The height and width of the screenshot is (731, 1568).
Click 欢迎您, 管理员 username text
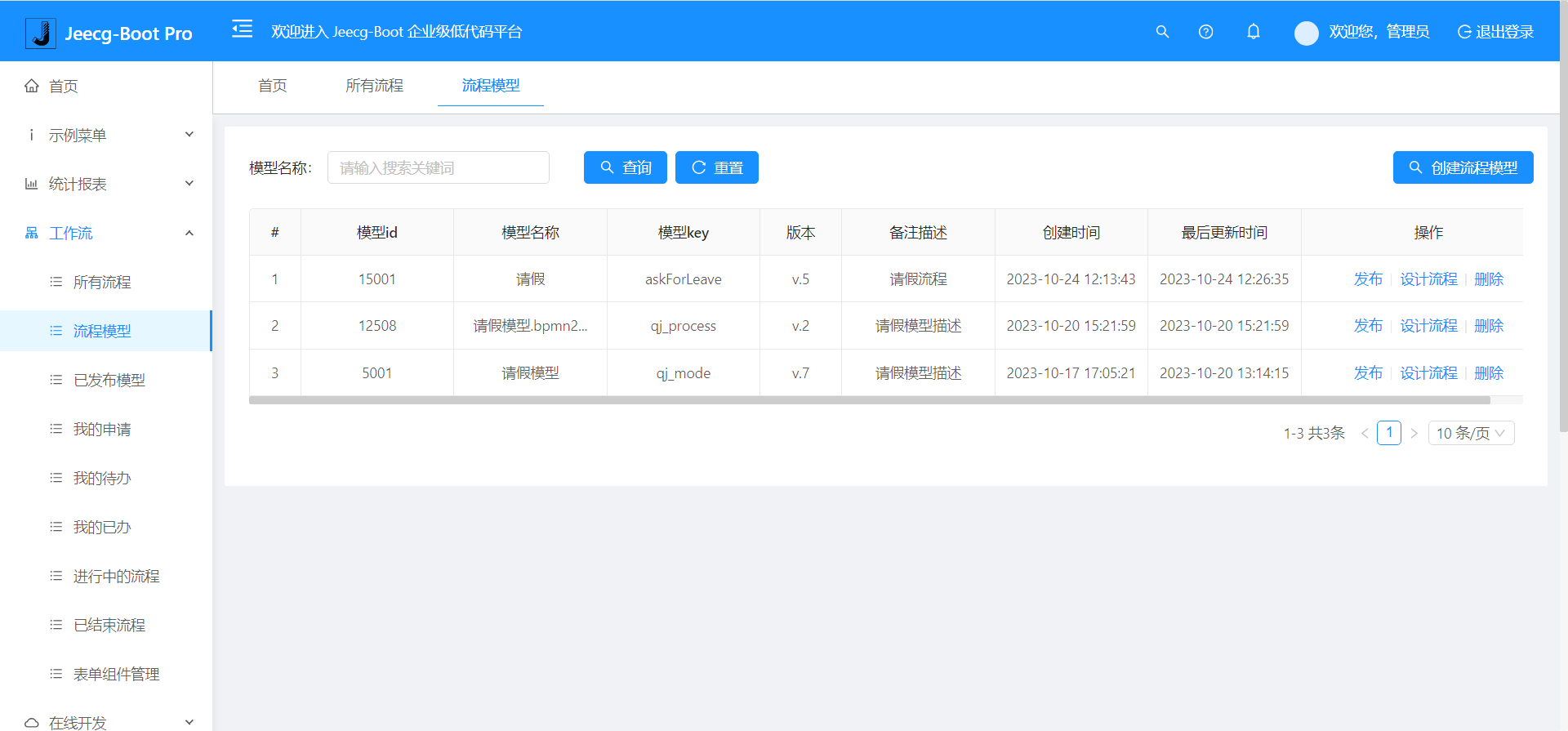coord(1379,32)
